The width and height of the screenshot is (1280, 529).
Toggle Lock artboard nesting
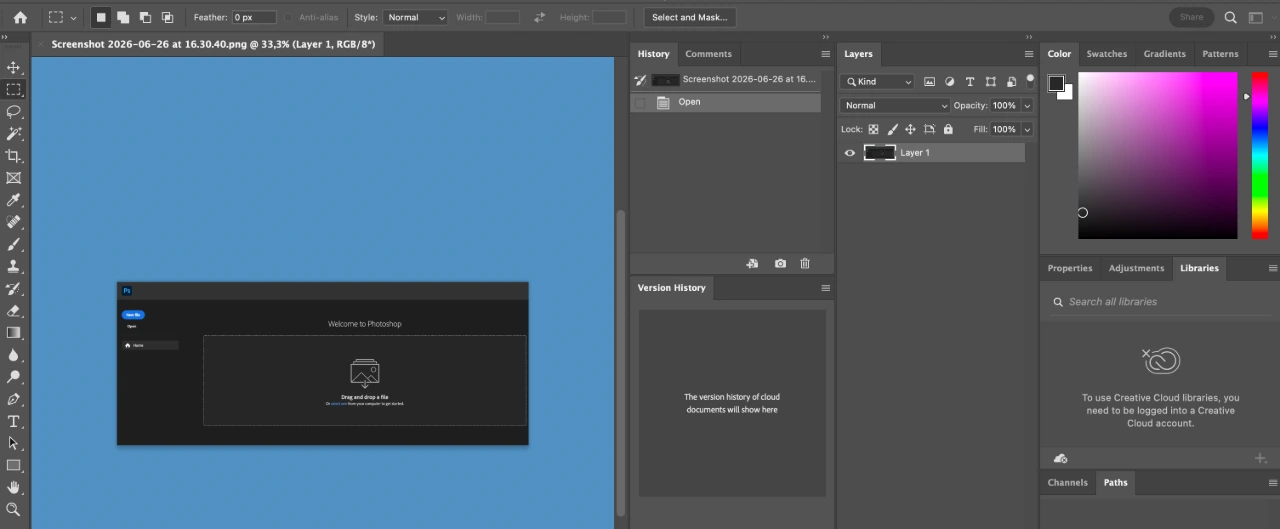point(929,129)
